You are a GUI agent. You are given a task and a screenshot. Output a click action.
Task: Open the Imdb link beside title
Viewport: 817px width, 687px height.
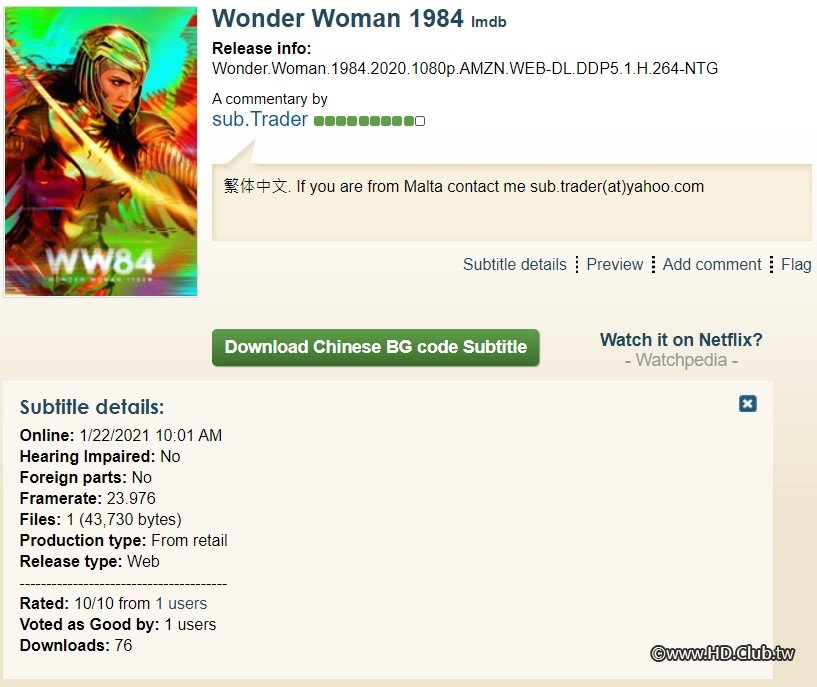489,22
